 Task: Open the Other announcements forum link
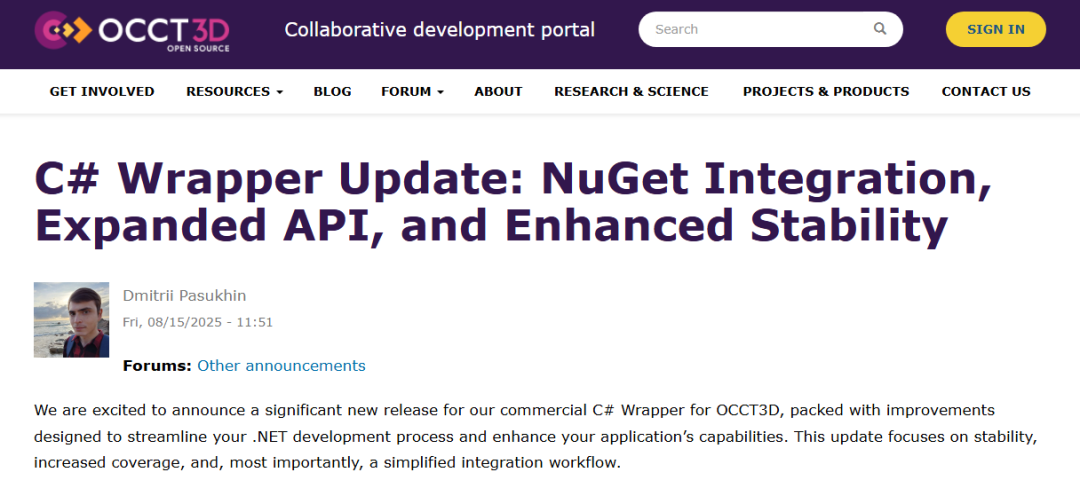click(x=281, y=365)
